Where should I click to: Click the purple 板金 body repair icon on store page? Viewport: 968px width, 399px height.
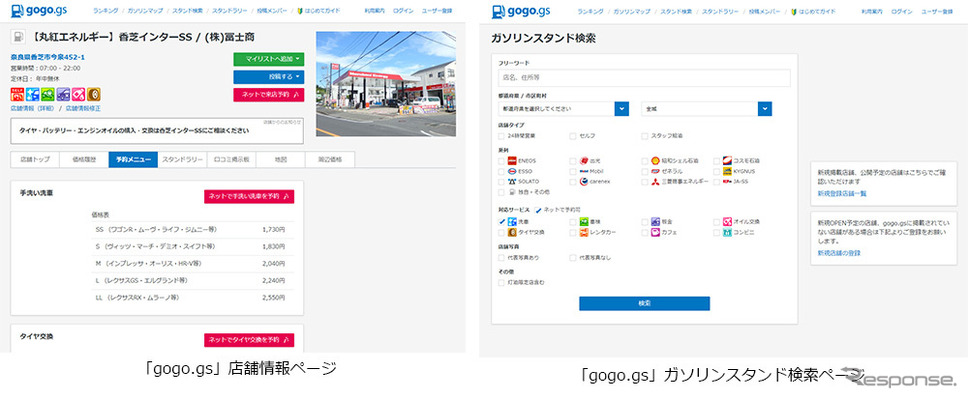tap(63, 94)
